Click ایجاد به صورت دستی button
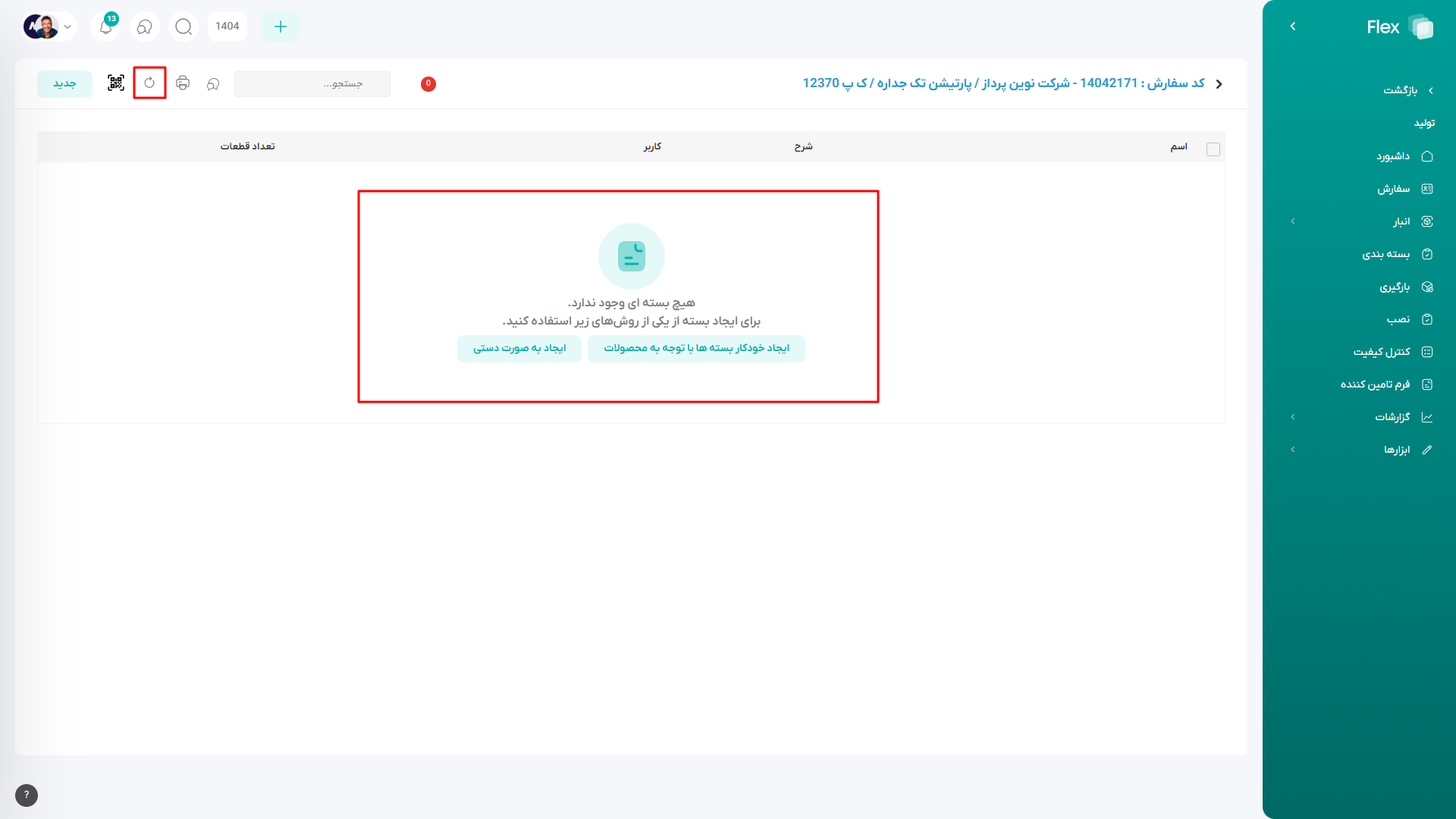The image size is (1456, 819). point(519,348)
